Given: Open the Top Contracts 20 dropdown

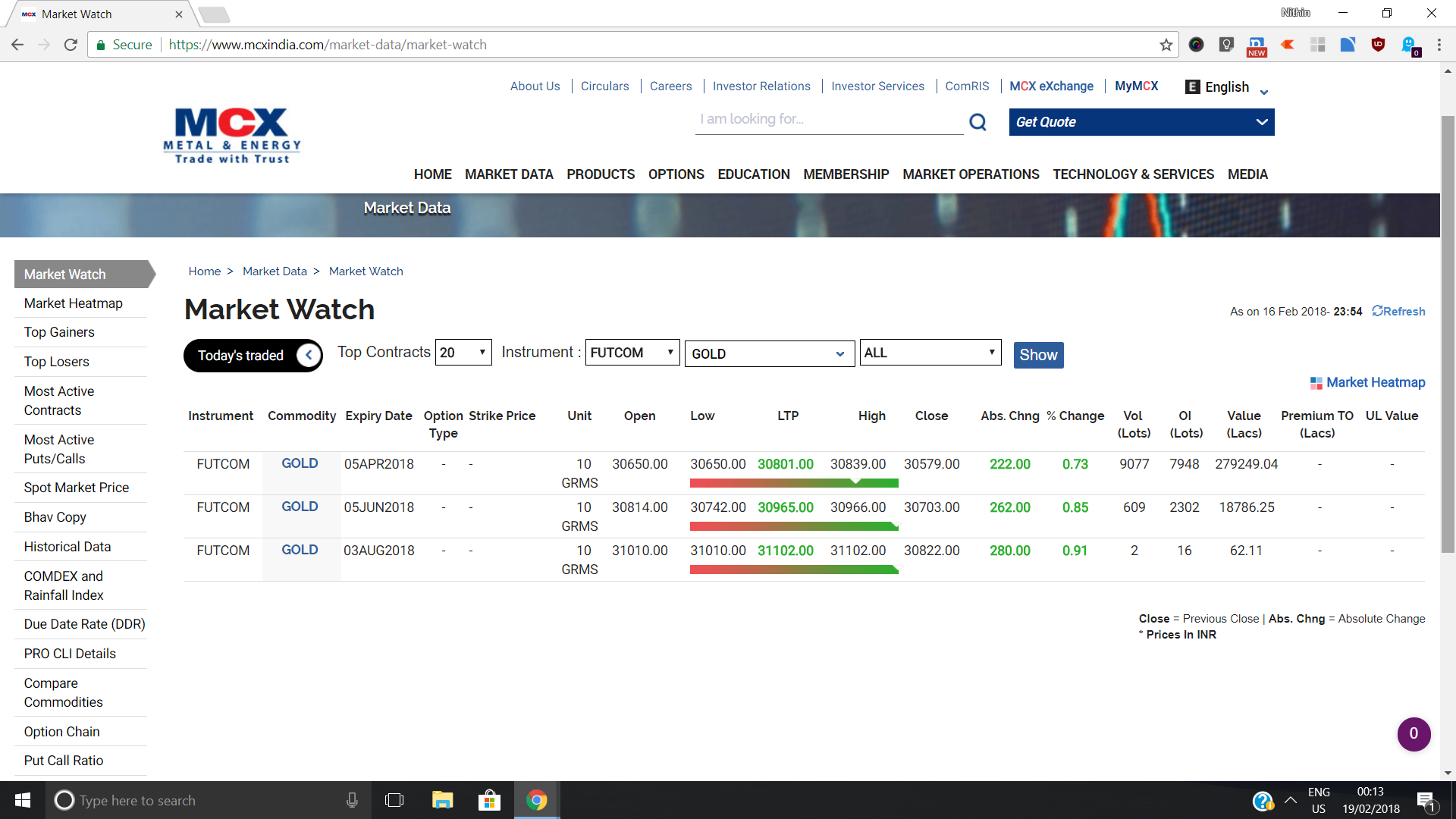Looking at the screenshot, I should click(463, 353).
